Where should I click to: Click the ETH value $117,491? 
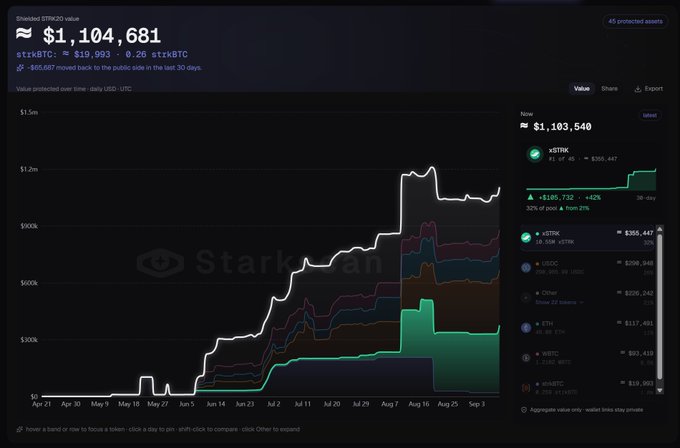(x=639, y=324)
